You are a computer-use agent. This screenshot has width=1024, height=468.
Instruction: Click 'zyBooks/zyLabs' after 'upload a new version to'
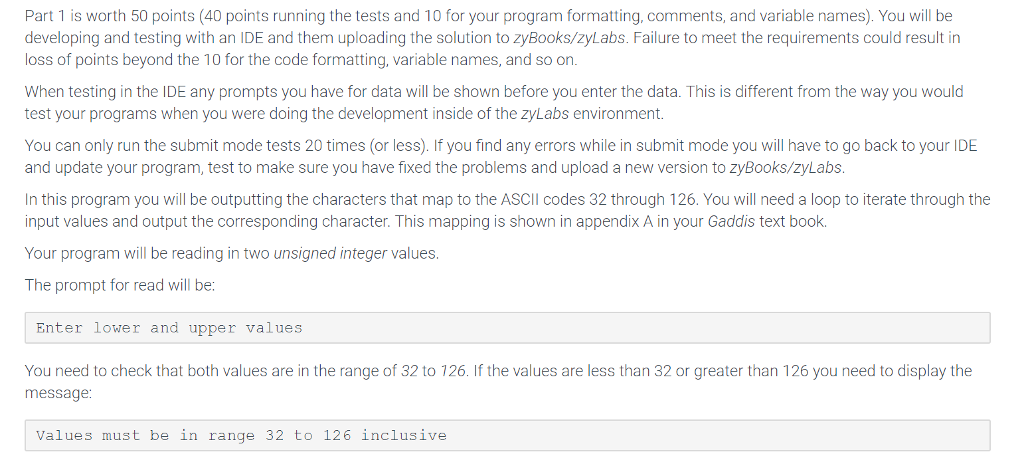coord(787,166)
